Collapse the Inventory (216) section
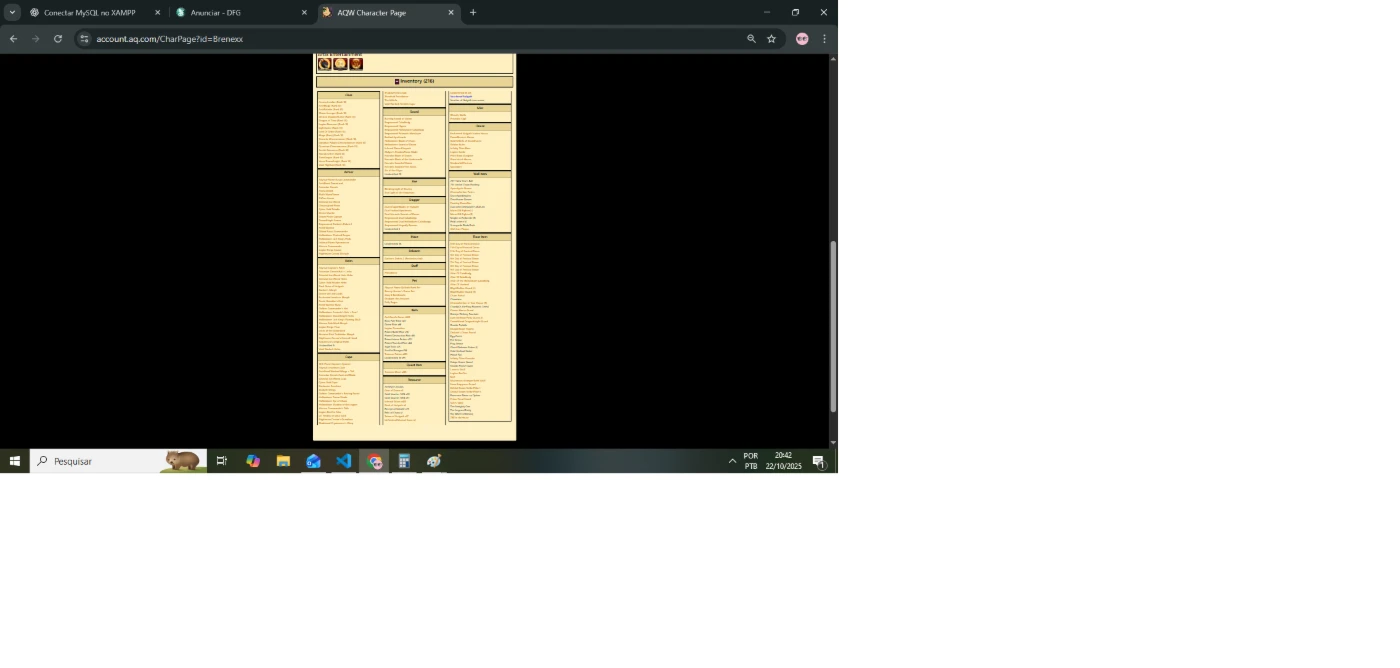 point(397,82)
